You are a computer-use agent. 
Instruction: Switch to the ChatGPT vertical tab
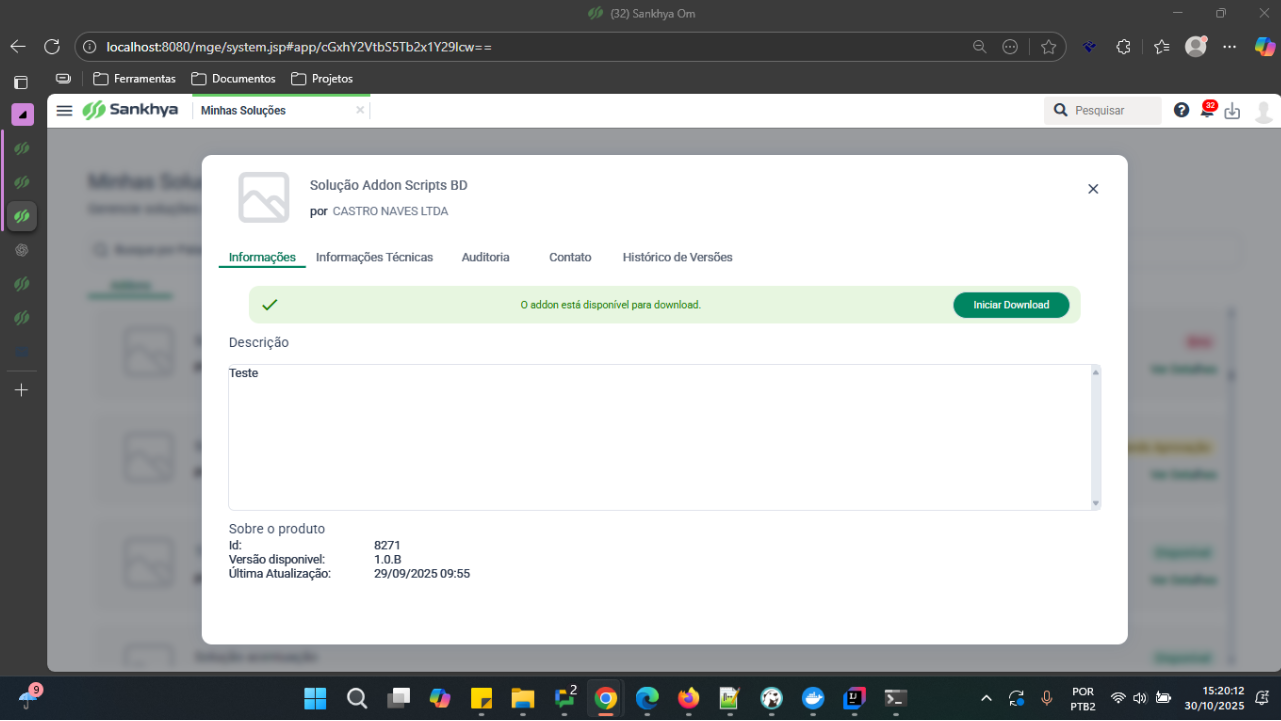(x=22, y=250)
